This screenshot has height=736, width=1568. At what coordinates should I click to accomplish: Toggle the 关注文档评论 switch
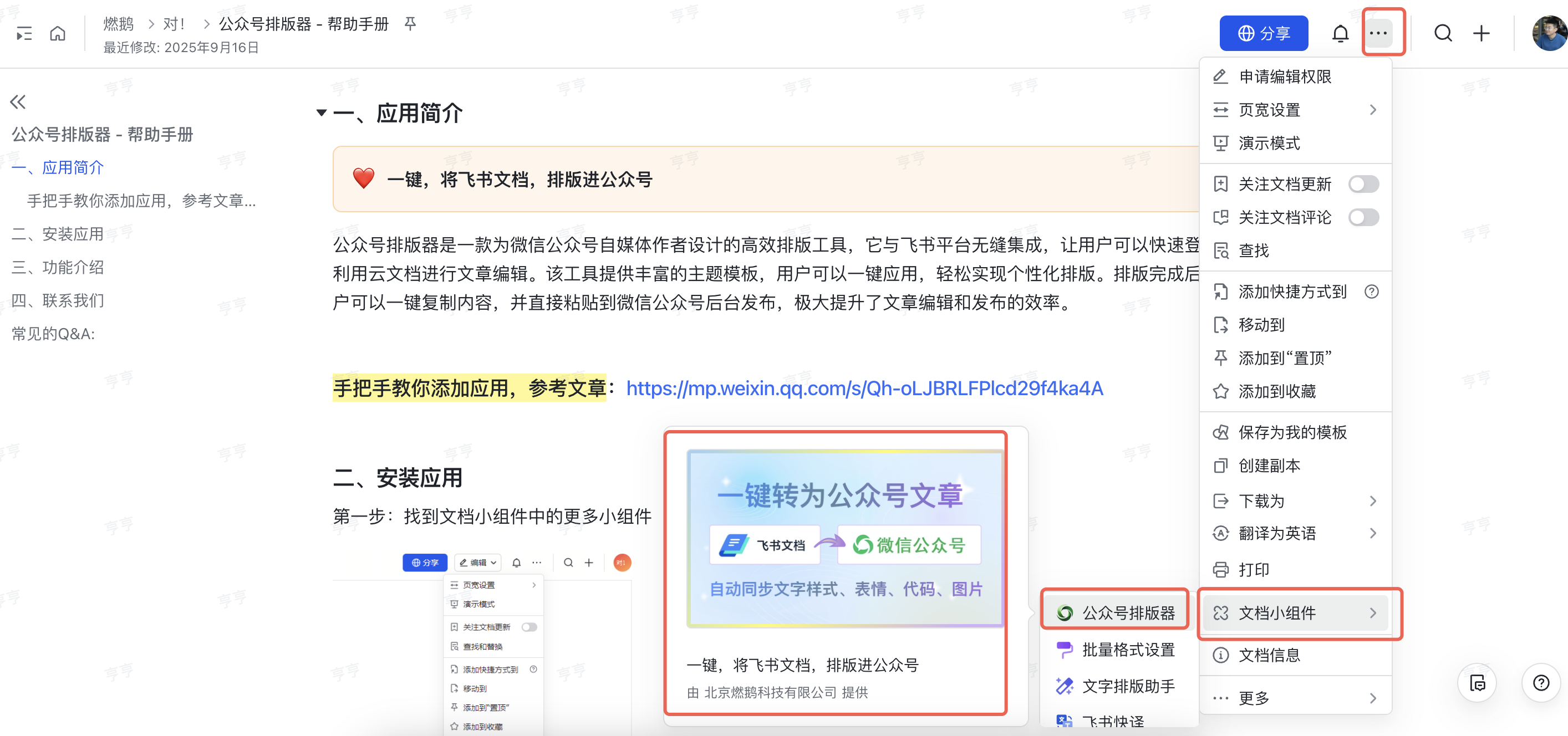coord(1363,217)
